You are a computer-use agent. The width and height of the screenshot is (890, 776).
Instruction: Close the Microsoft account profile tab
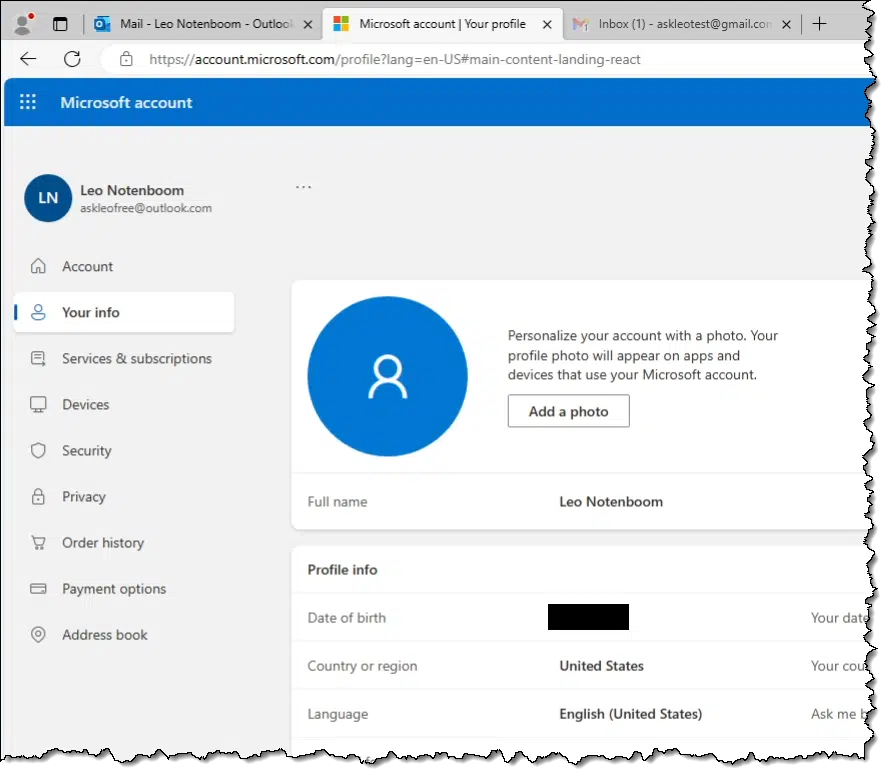click(x=547, y=24)
